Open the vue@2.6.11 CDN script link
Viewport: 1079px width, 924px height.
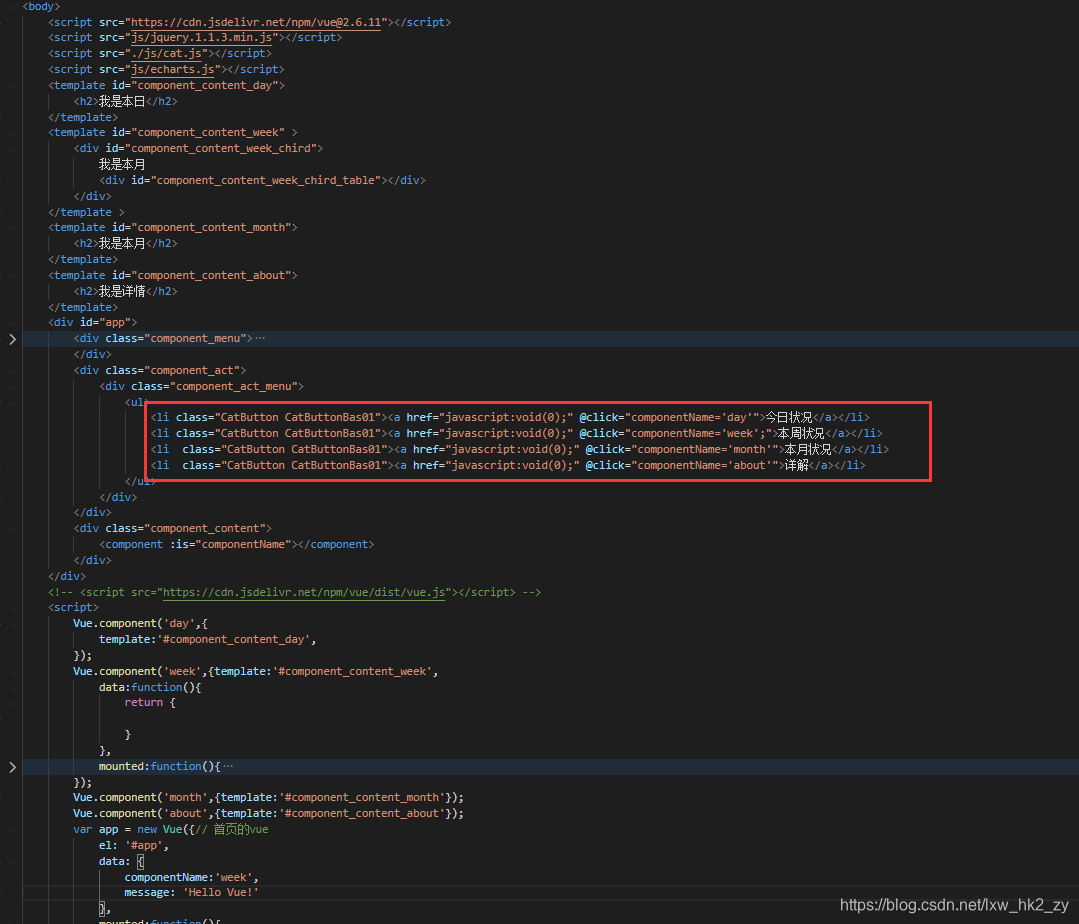(256, 23)
